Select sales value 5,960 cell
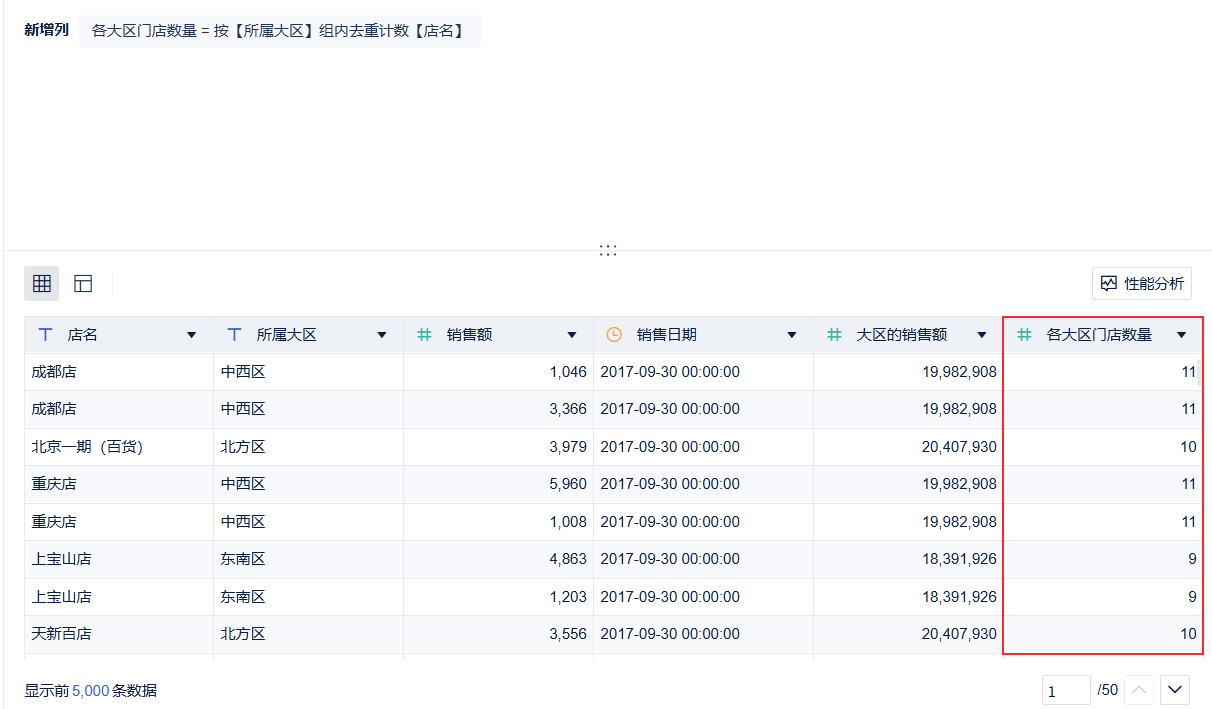 498,484
